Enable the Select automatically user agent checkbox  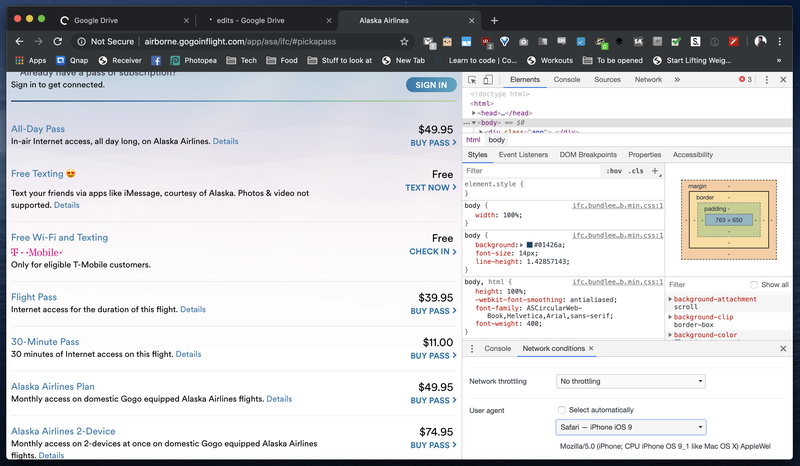tap(562, 409)
